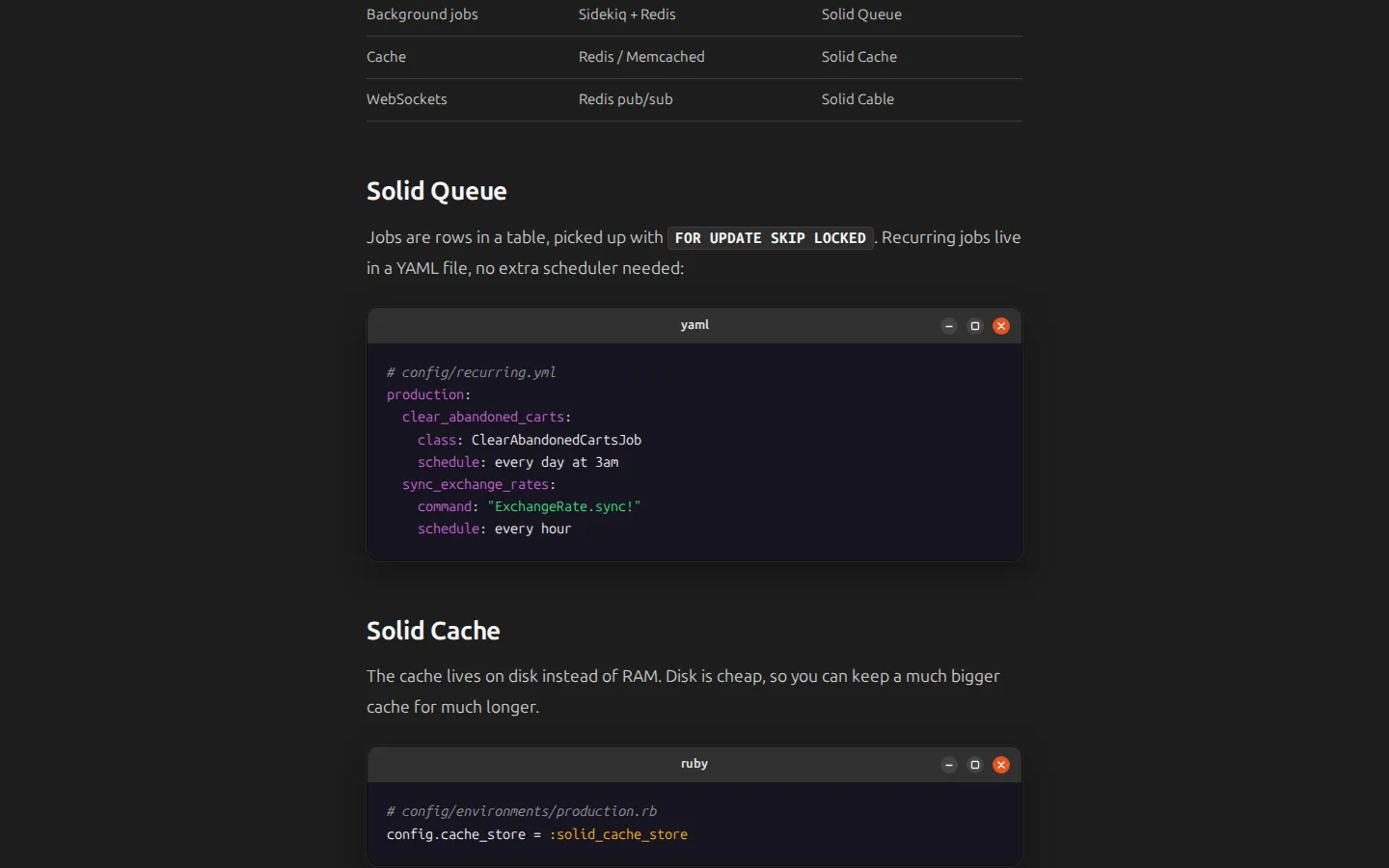
Task: Click the 'FOR UPDATE SKIP LOCKED' inline code
Action: click(x=771, y=238)
